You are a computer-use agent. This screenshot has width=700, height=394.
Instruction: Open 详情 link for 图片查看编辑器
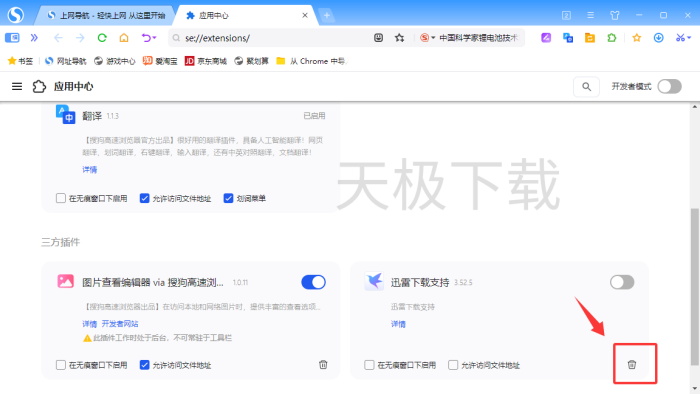point(90,324)
